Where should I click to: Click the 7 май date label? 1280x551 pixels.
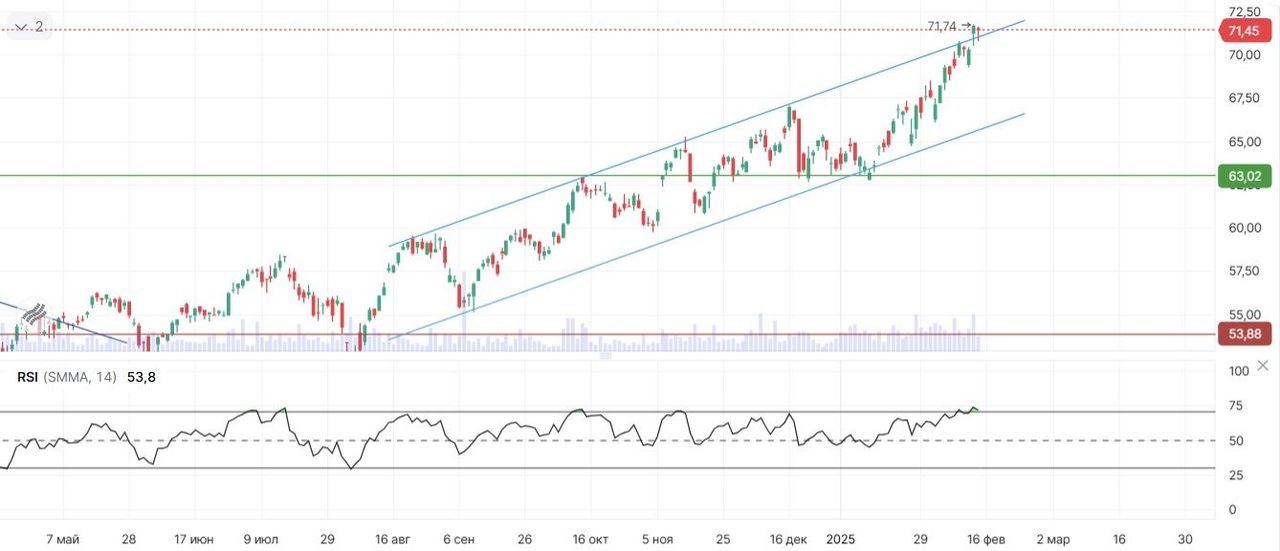(x=62, y=539)
